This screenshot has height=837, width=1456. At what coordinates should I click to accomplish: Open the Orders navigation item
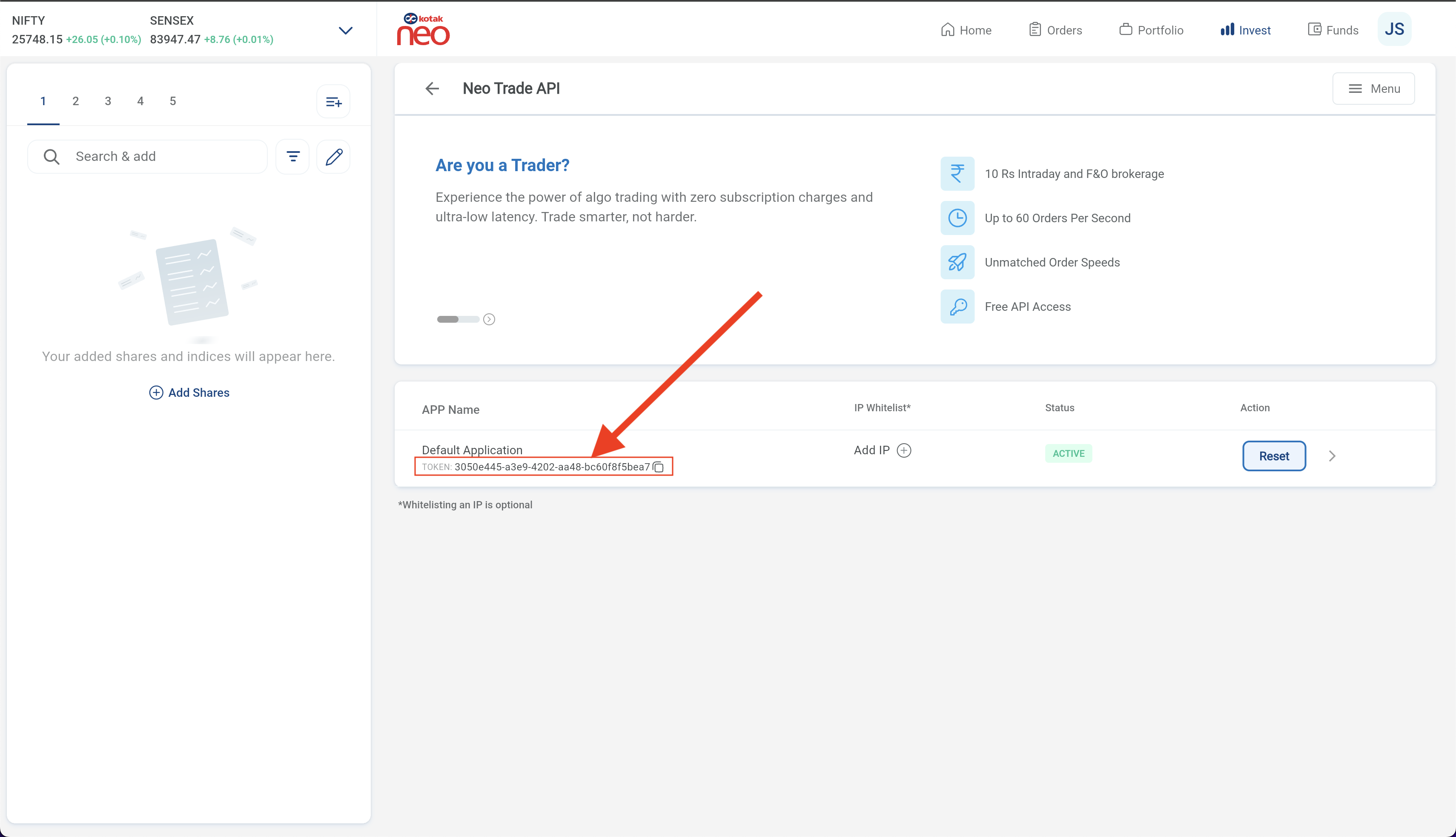click(x=1055, y=30)
